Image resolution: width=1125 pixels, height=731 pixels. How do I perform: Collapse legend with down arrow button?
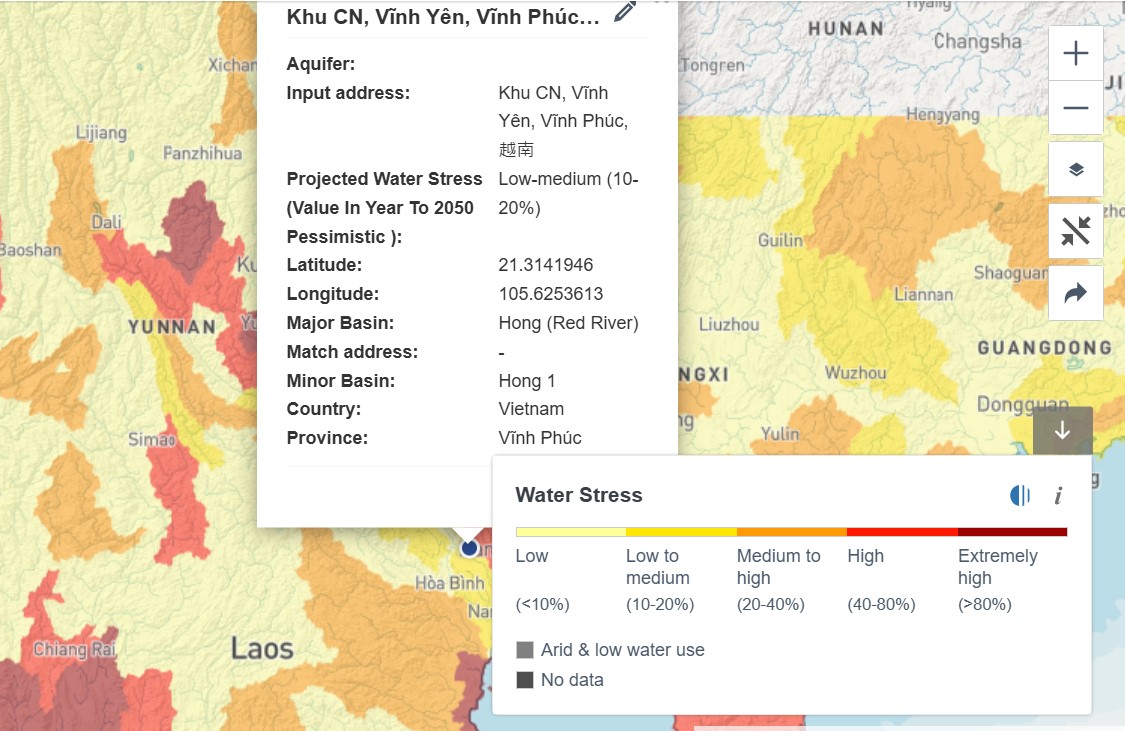click(1063, 430)
